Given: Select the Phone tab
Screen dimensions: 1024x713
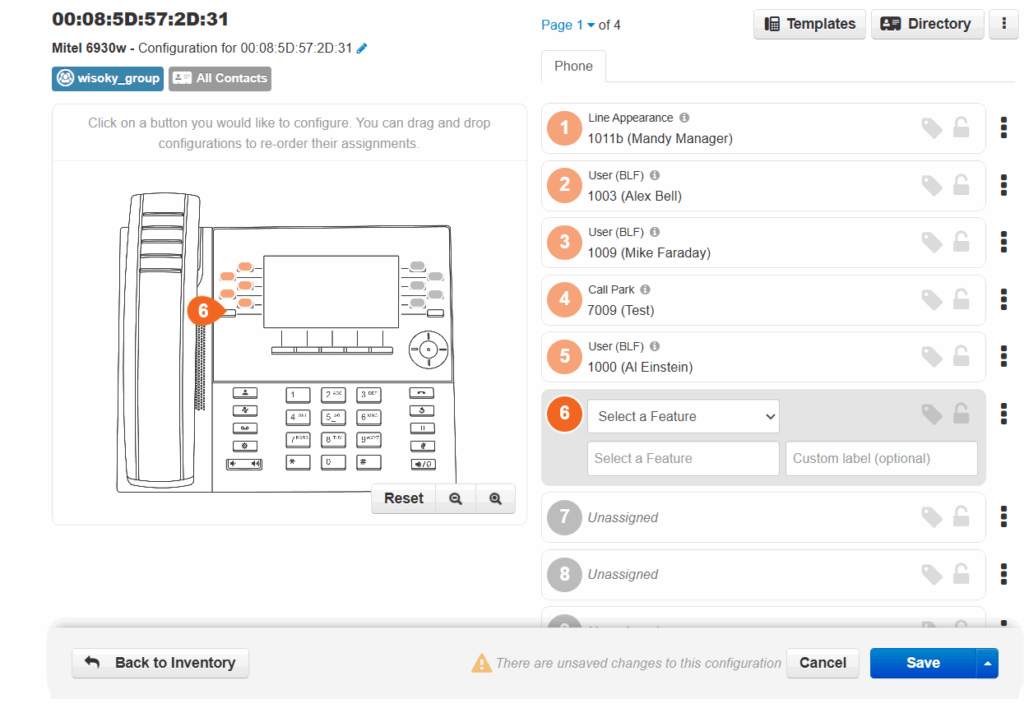Looking at the screenshot, I should point(573,66).
